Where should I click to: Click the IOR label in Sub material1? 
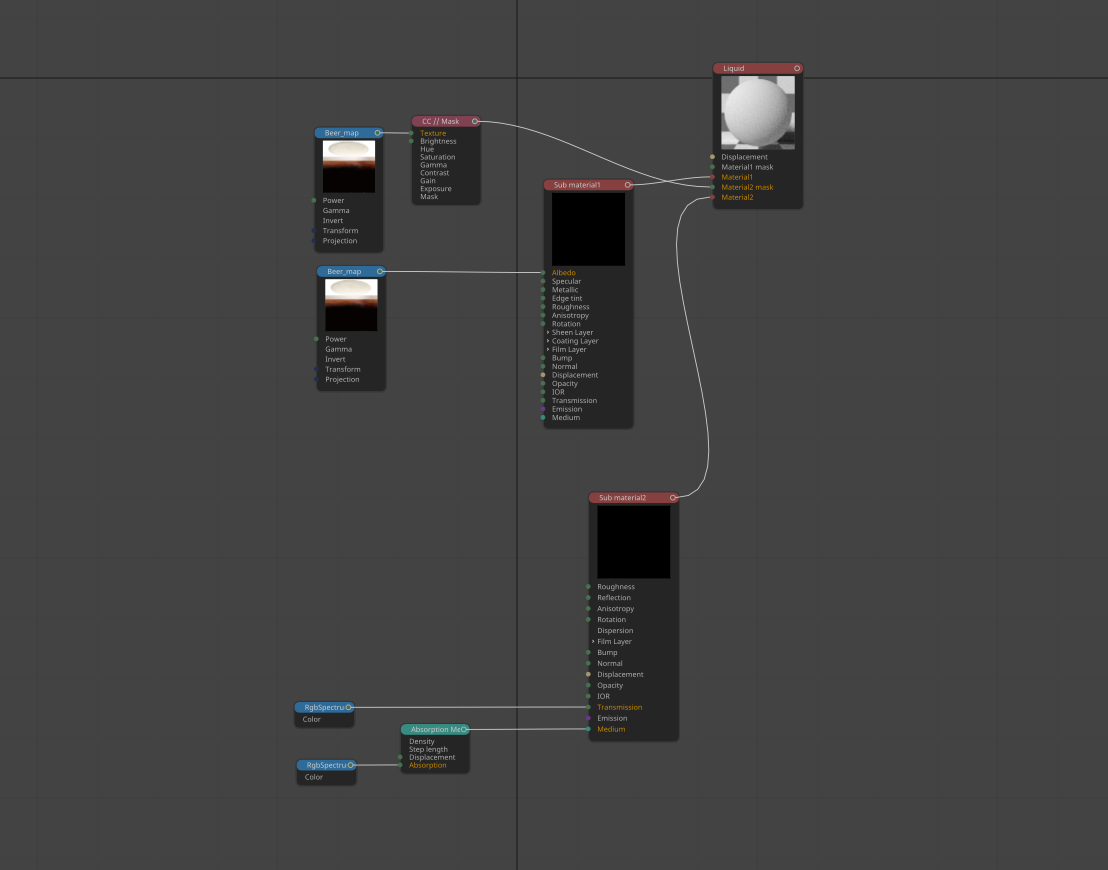[x=558, y=392]
